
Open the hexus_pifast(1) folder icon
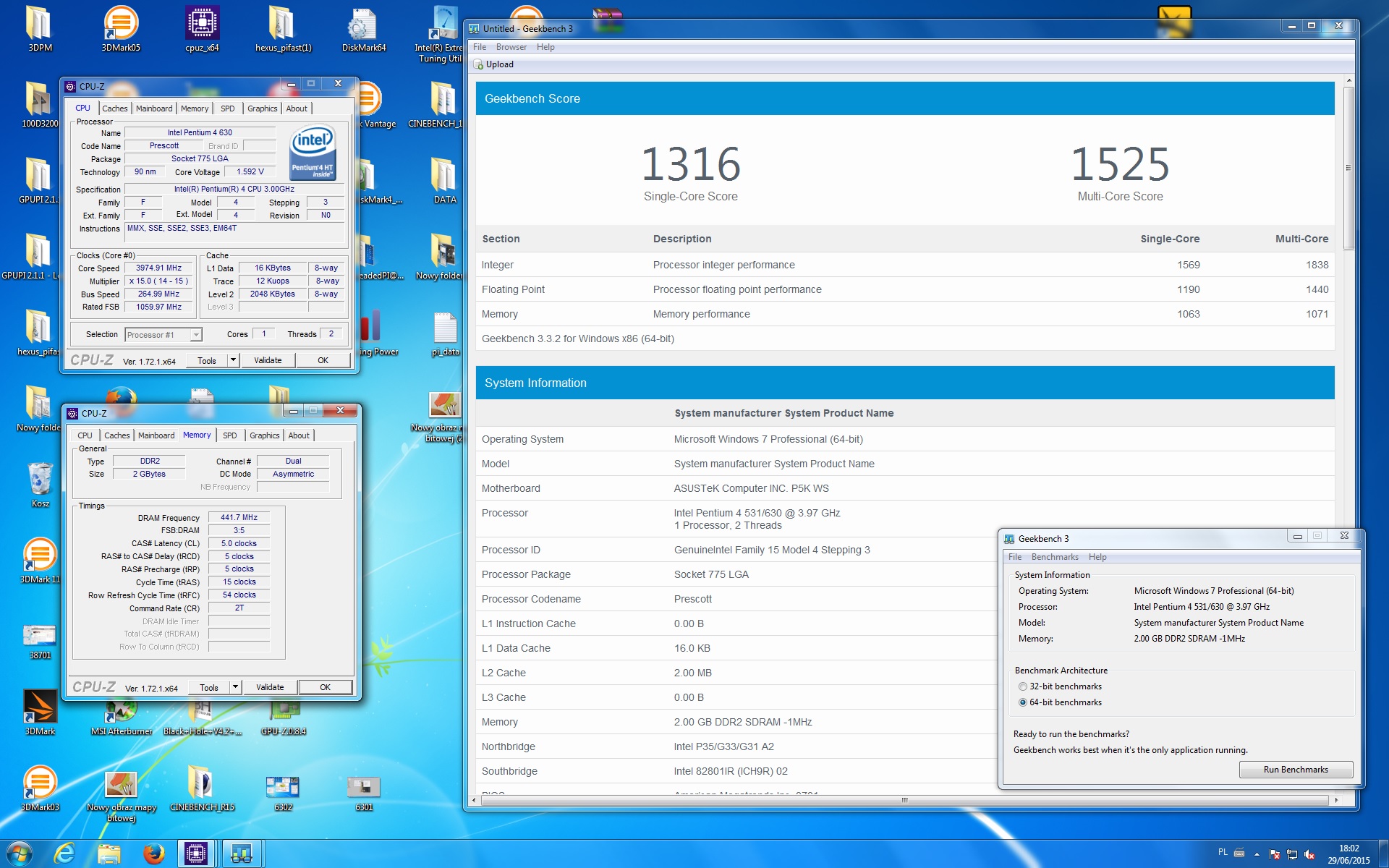tap(283, 29)
